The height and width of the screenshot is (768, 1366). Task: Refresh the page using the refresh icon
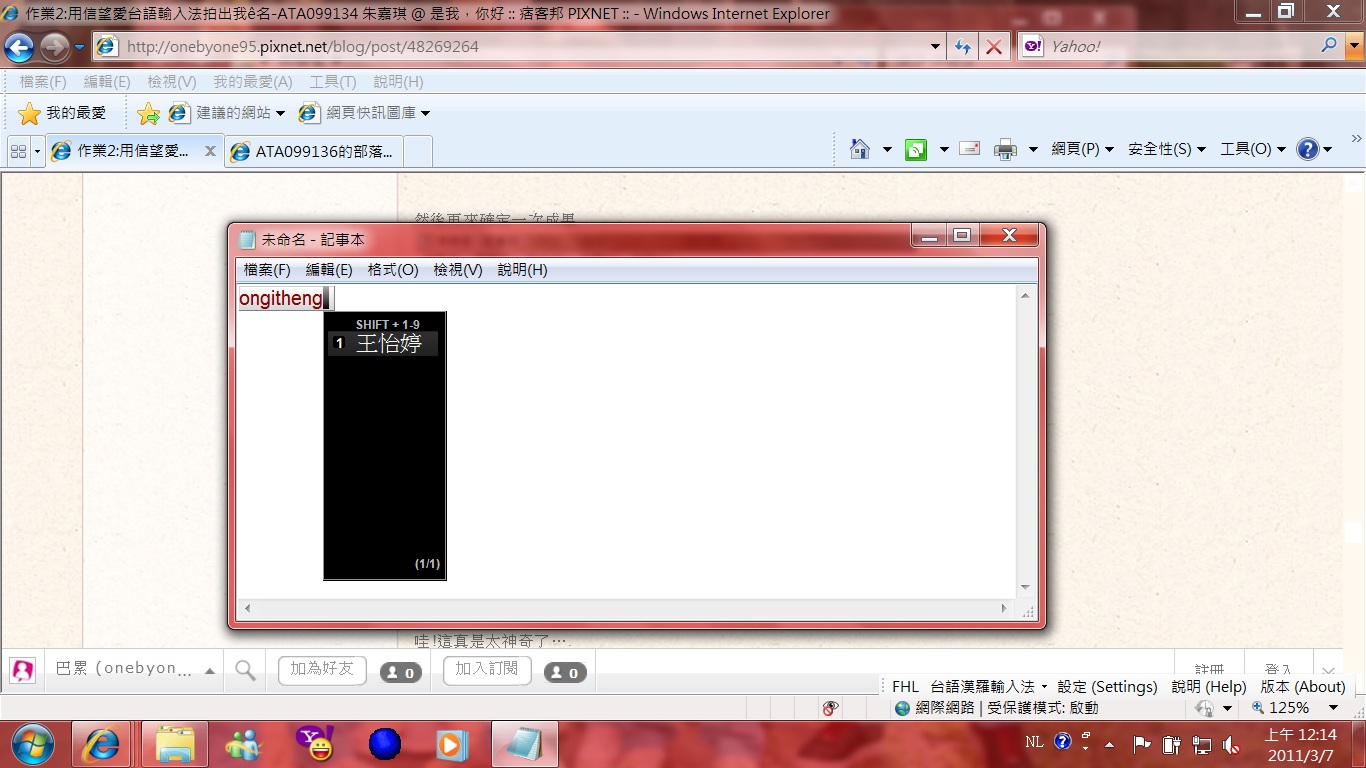[x=962, y=46]
